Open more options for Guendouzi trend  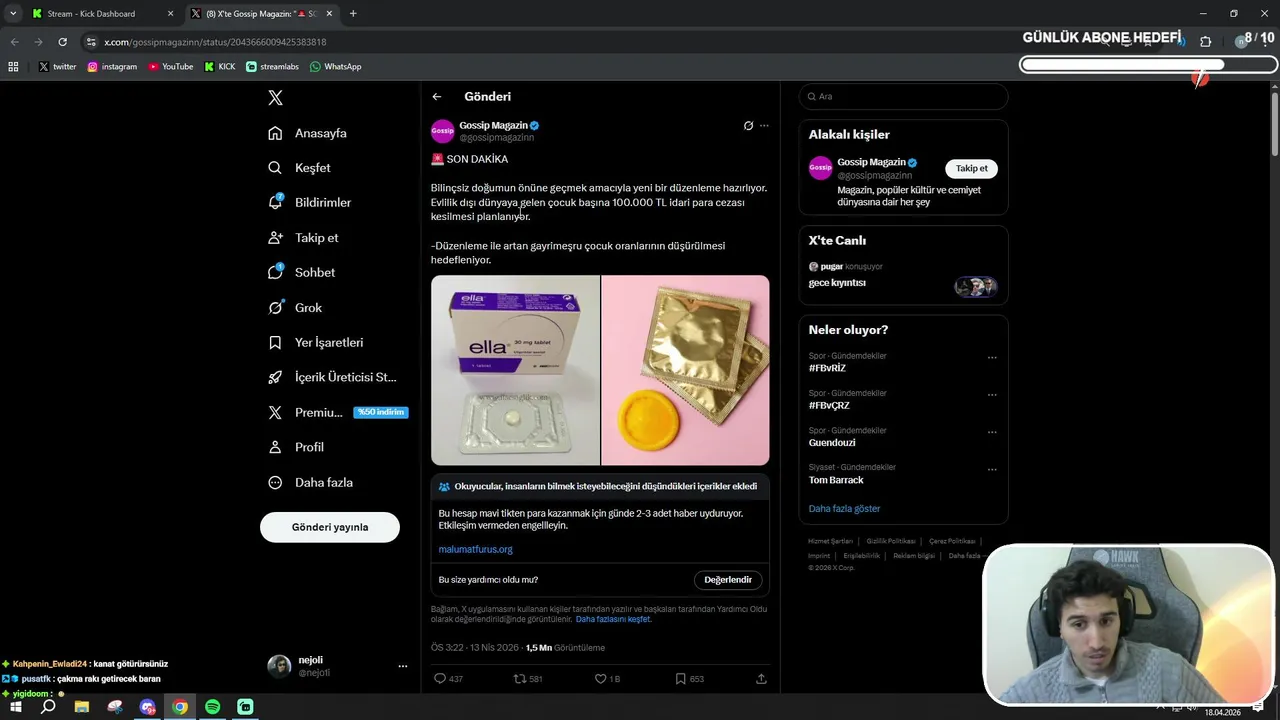992,432
